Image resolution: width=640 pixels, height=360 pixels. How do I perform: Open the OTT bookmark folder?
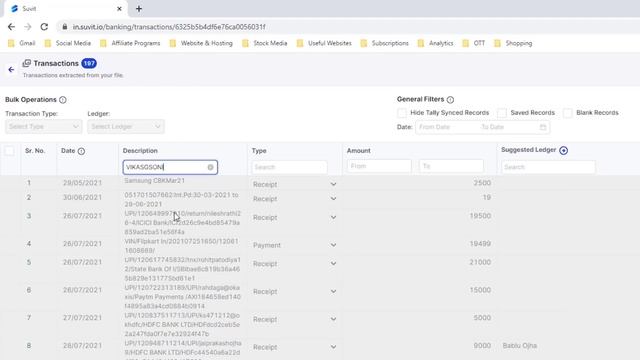coord(474,43)
